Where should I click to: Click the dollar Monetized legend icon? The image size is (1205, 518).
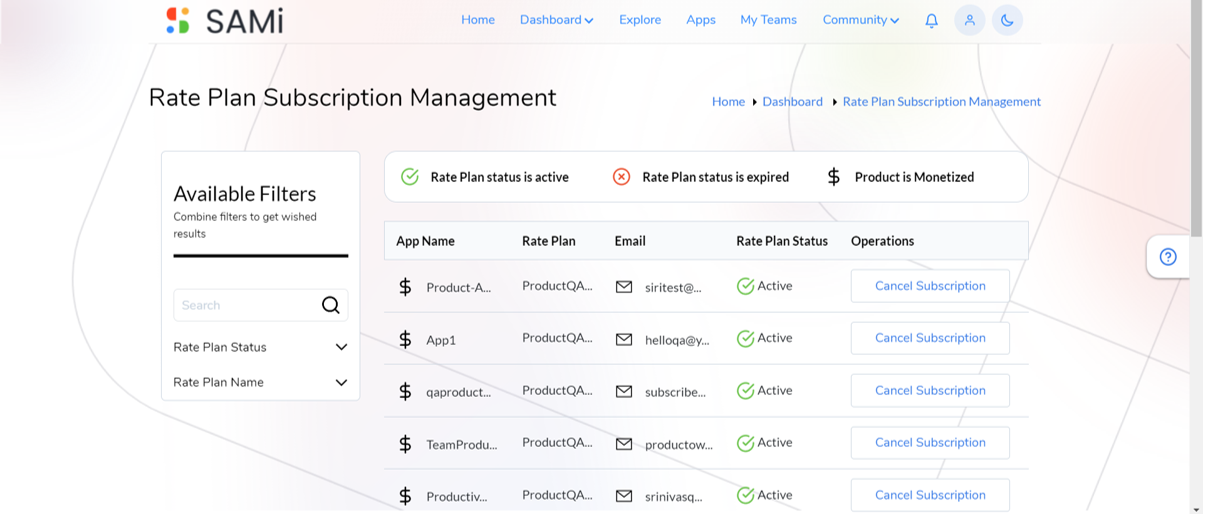point(833,177)
